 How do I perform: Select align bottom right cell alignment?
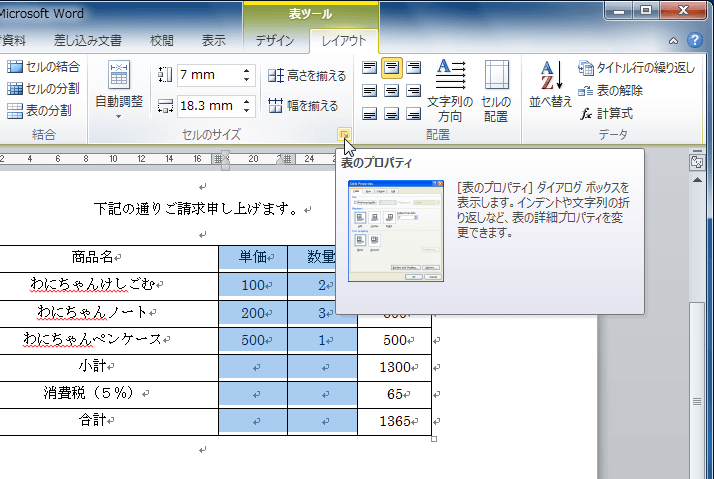pyautogui.click(x=413, y=113)
